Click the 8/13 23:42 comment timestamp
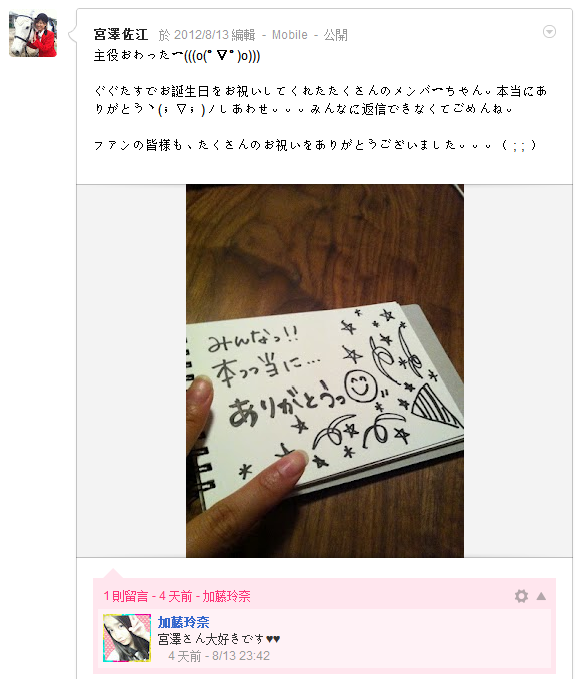The image size is (582, 679). coord(241,656)
